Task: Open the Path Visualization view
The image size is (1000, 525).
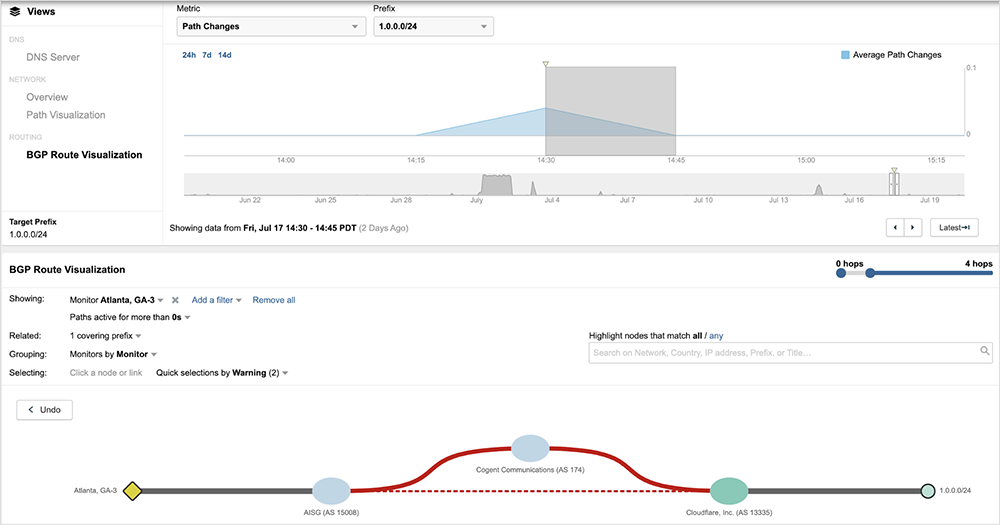Action: pyautogui.click(x=66, y=115)
